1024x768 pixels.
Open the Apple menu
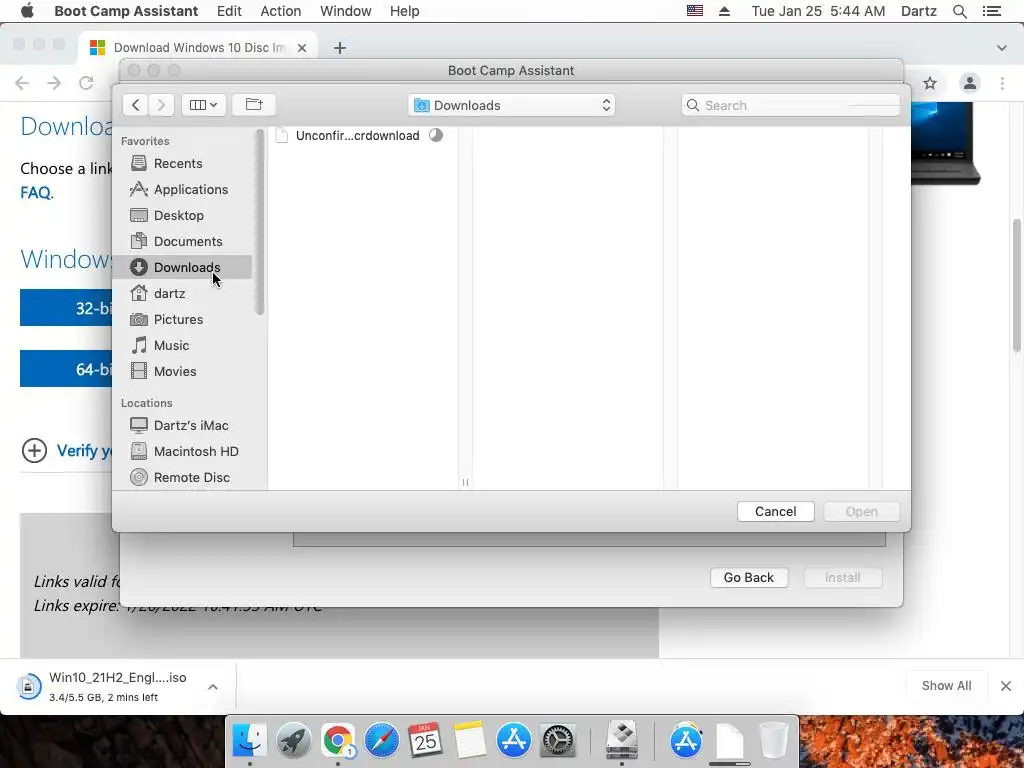click(27, 11)
